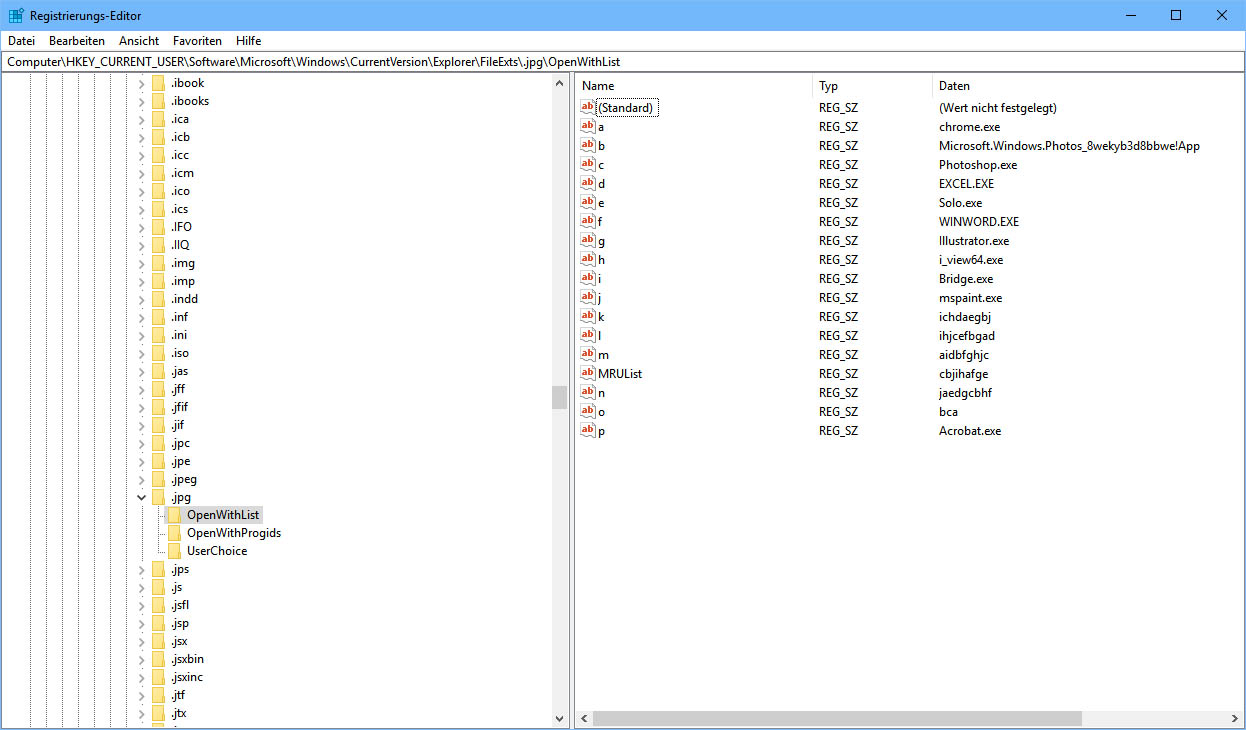Viewport: 1246px width, 730px height.
Task: Expand the .jpeg key
Action: (x=142, y=479)
